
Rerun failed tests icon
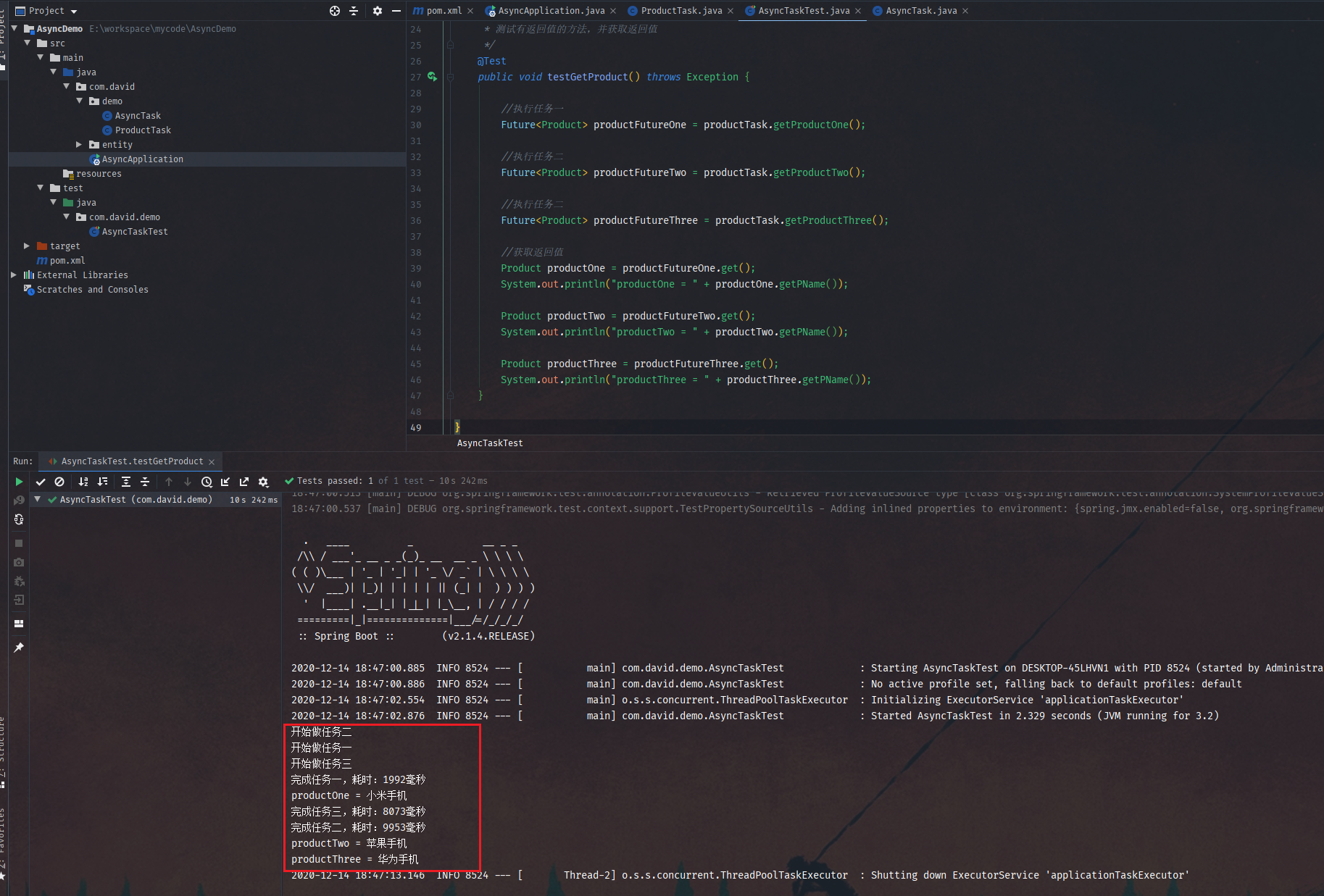(x=19, y=501)
